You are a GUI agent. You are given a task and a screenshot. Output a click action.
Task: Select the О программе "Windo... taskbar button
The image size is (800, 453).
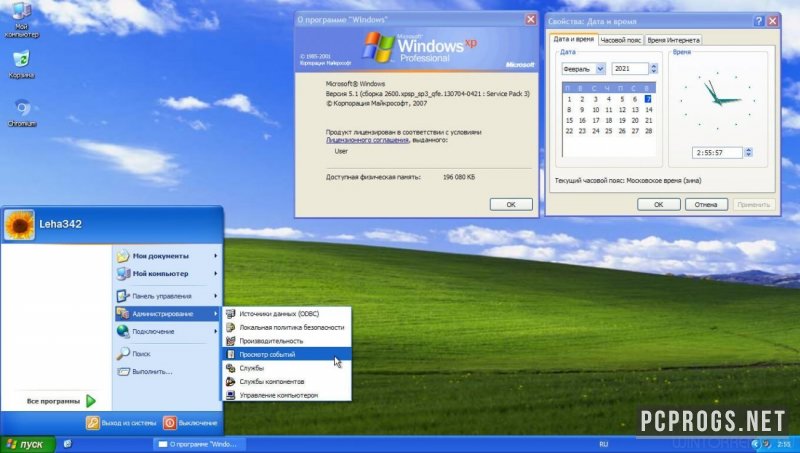tap(198, 444)
